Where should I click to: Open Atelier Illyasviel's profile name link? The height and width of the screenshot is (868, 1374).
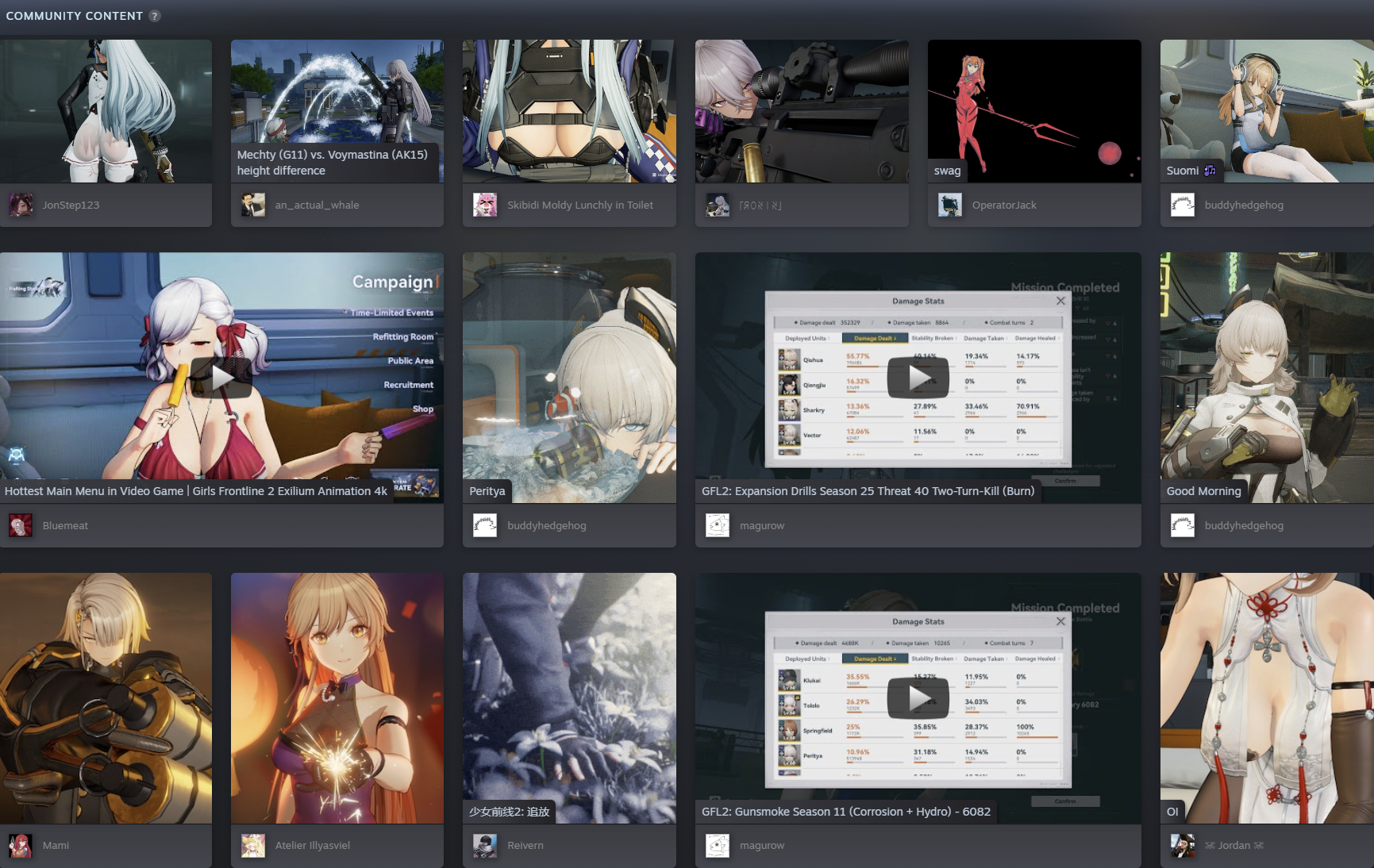(x=313, y=845)
